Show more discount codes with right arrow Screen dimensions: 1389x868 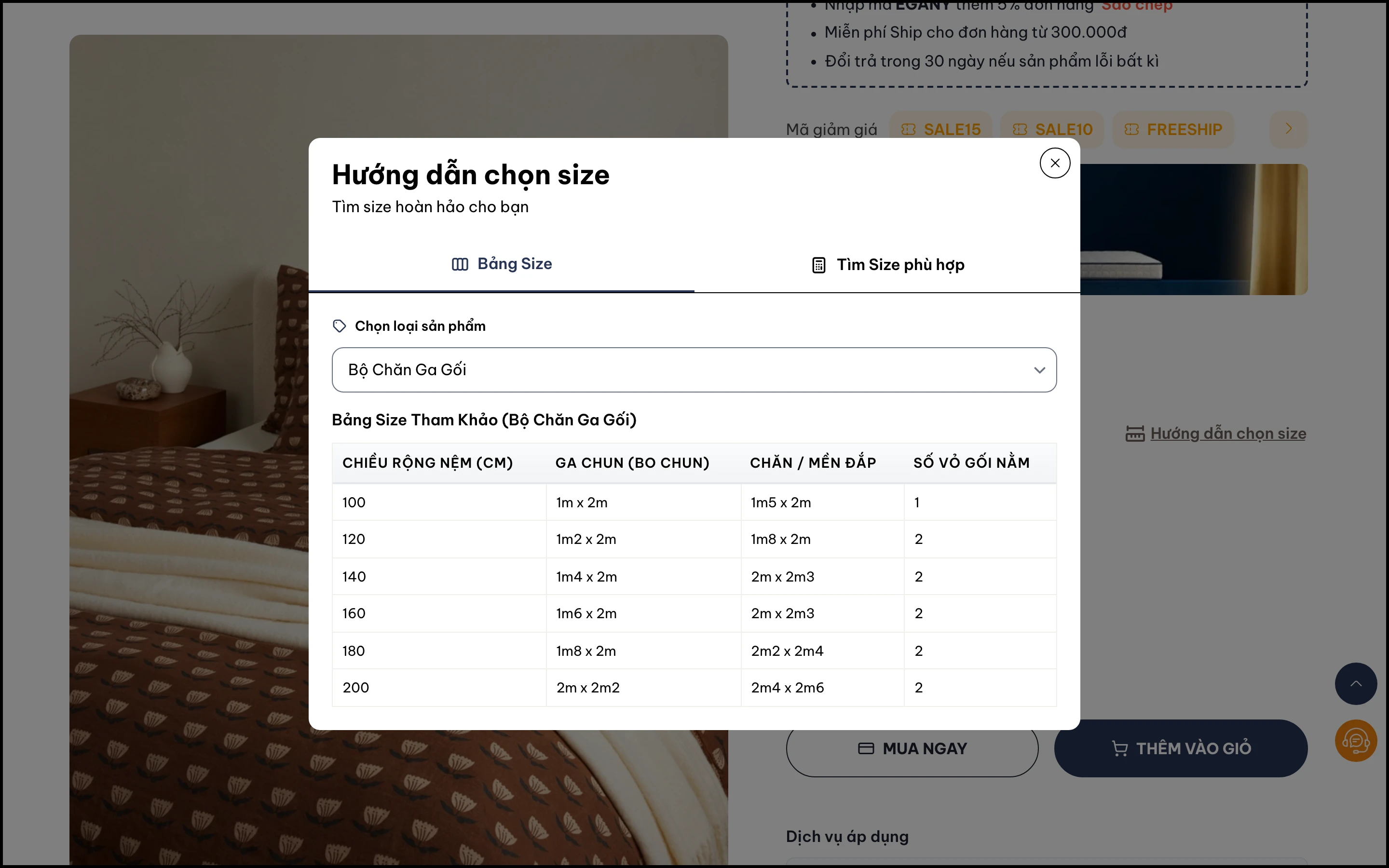click(x=1289, y=129)
